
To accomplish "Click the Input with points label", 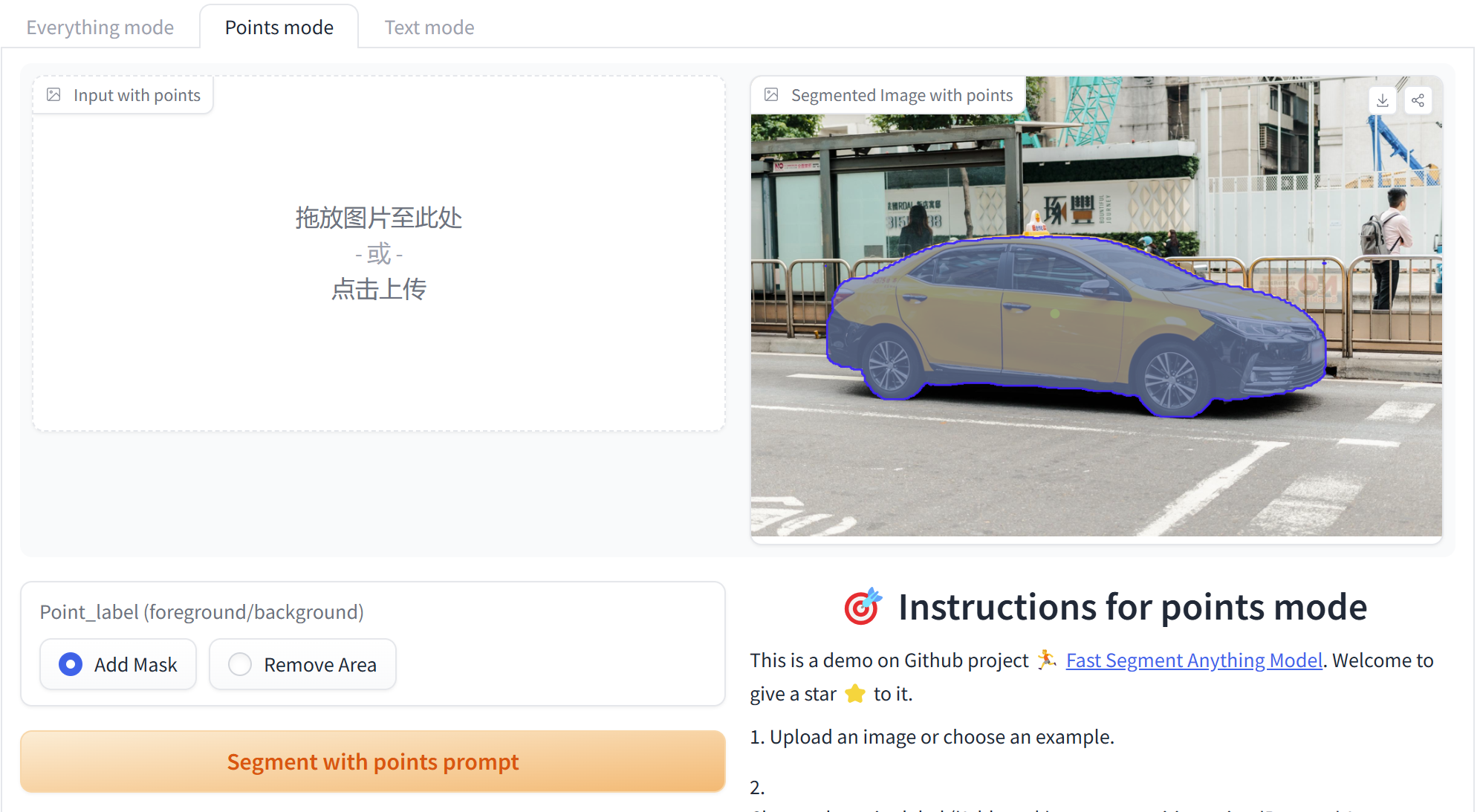I will [x=137, y=95].
